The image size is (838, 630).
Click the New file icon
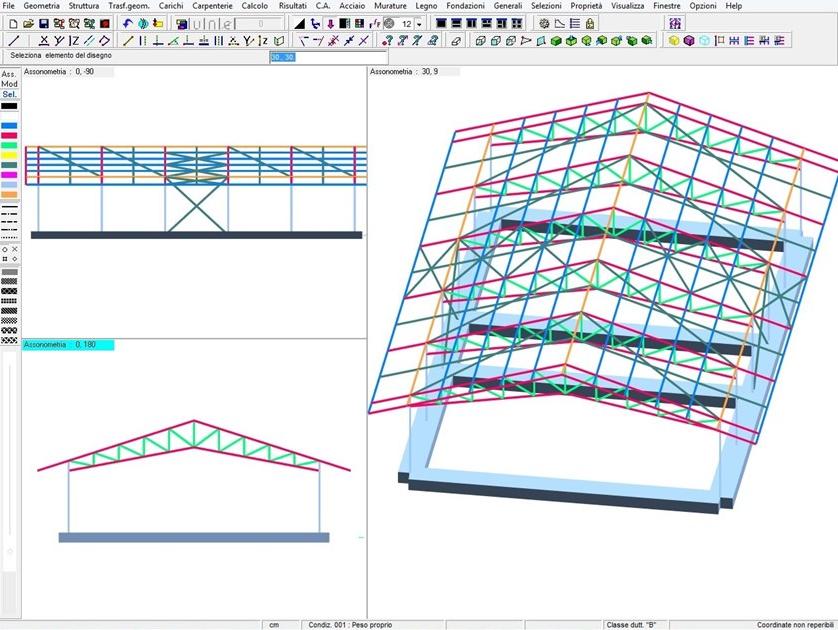(x=13, y=23)
